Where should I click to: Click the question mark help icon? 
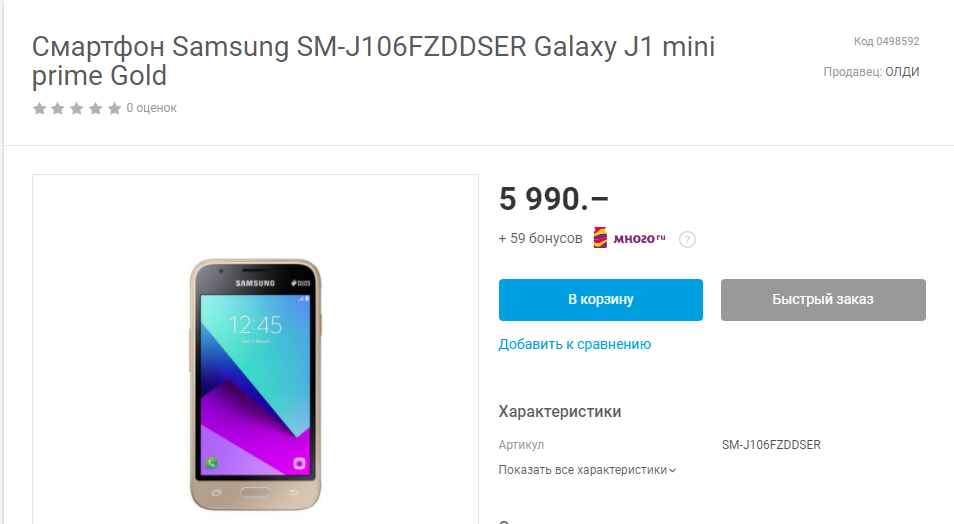(x=688, y=239)
